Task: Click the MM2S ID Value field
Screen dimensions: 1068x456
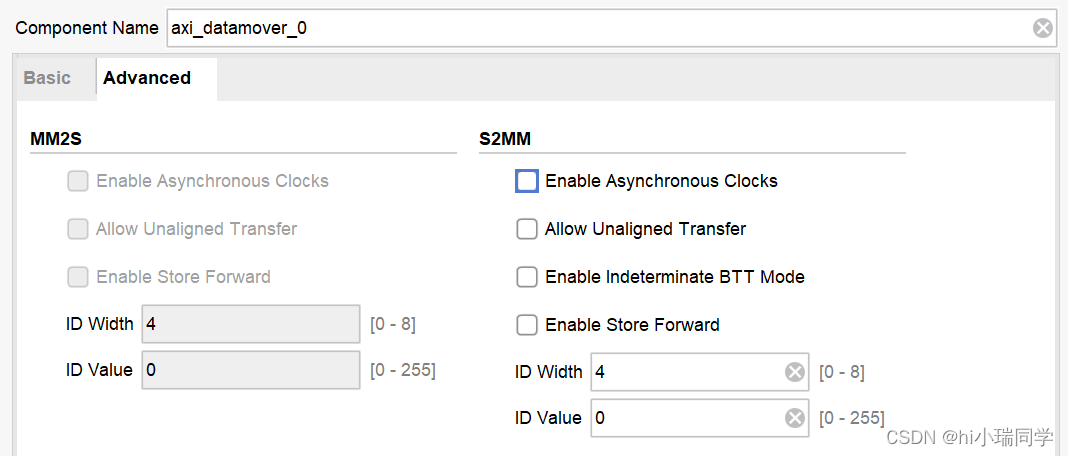Action: (250, 370)
